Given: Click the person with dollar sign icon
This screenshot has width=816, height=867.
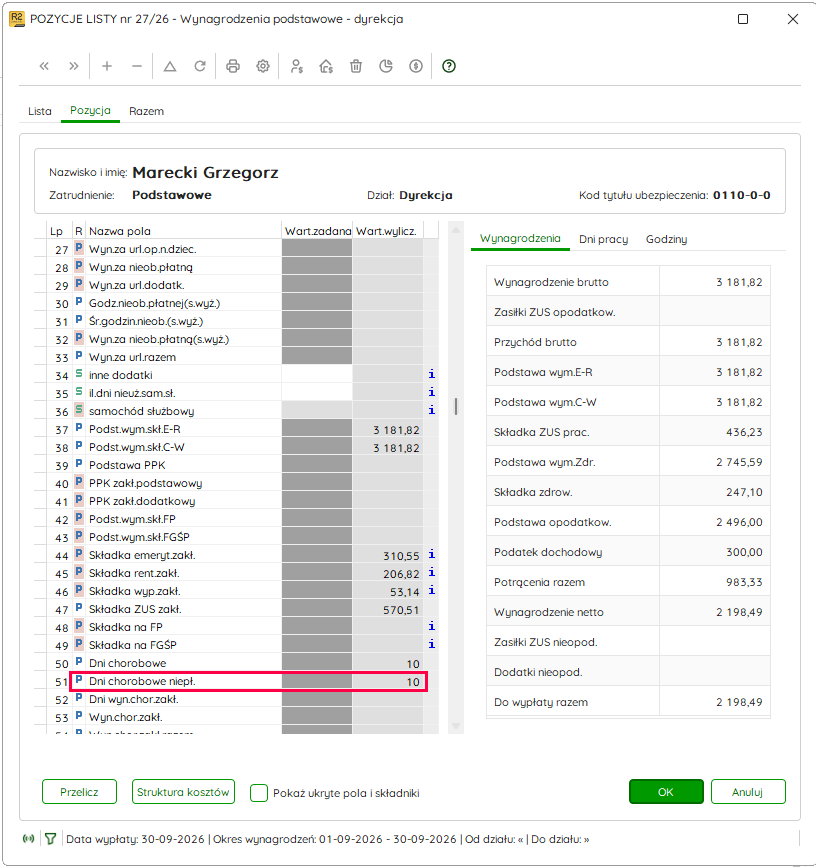Looking at the screenshot, I should coord(297,66).
